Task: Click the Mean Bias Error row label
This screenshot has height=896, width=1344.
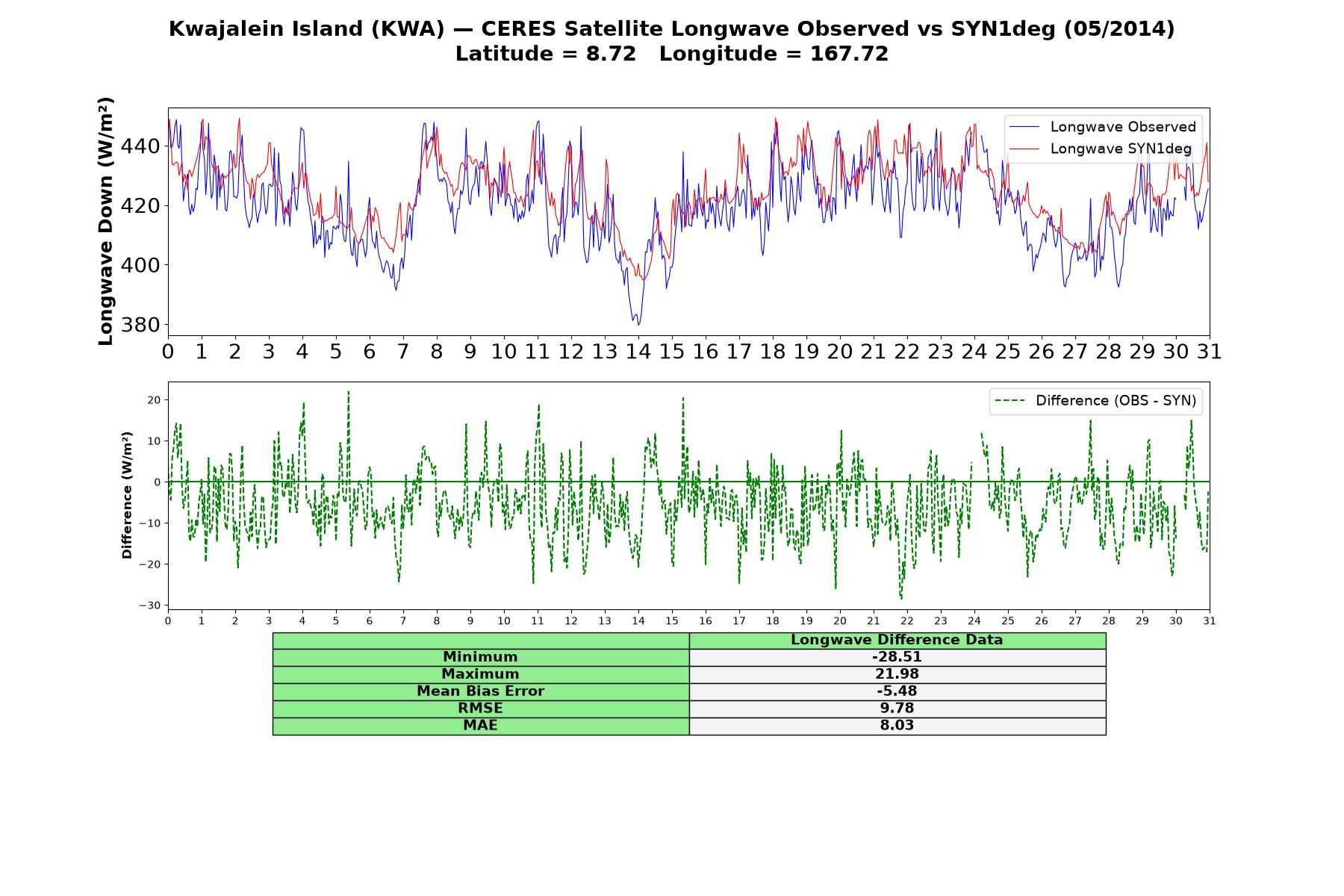Action: [x=481, y=691]
